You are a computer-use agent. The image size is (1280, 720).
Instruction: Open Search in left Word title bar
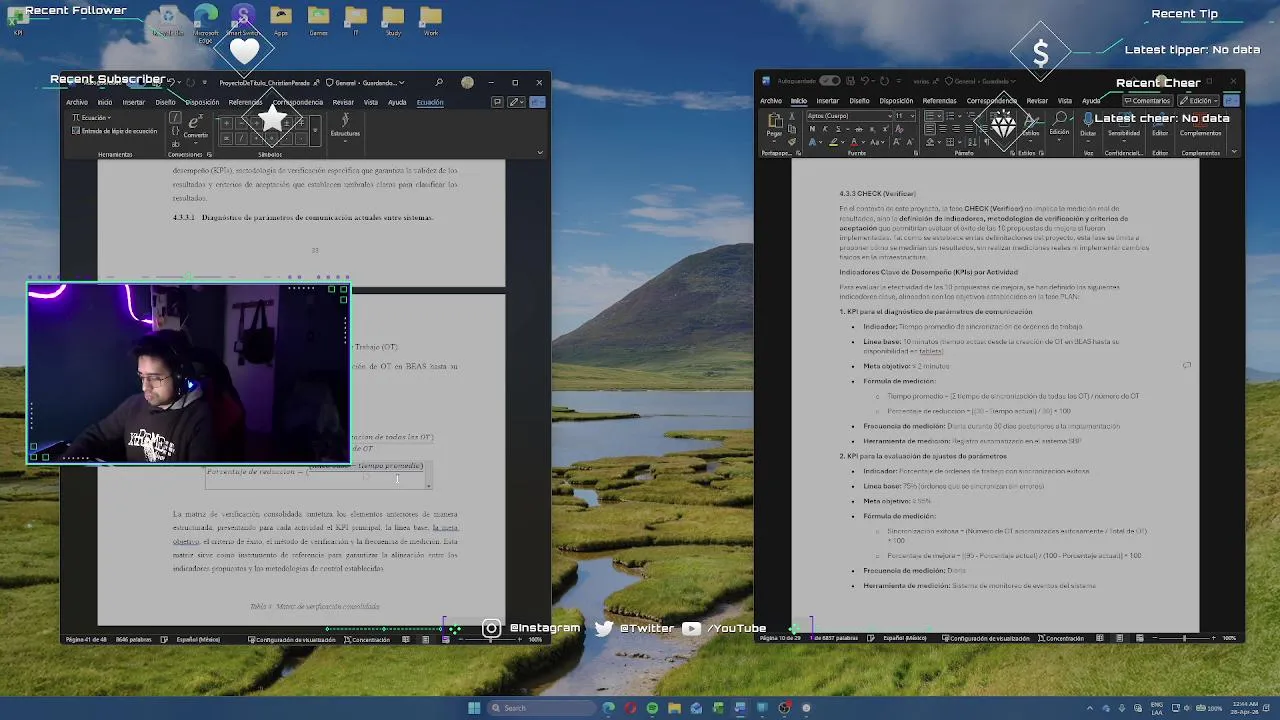click(439, 82)
